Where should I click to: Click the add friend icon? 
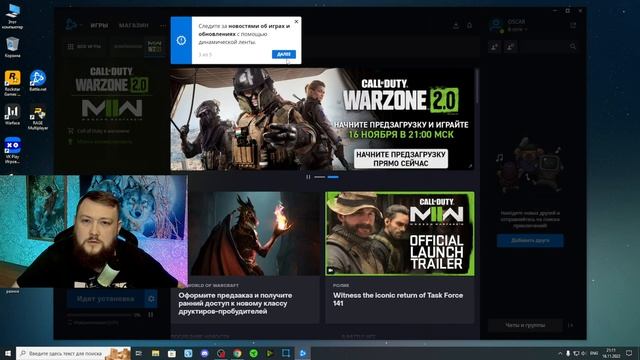click(494, 47)
